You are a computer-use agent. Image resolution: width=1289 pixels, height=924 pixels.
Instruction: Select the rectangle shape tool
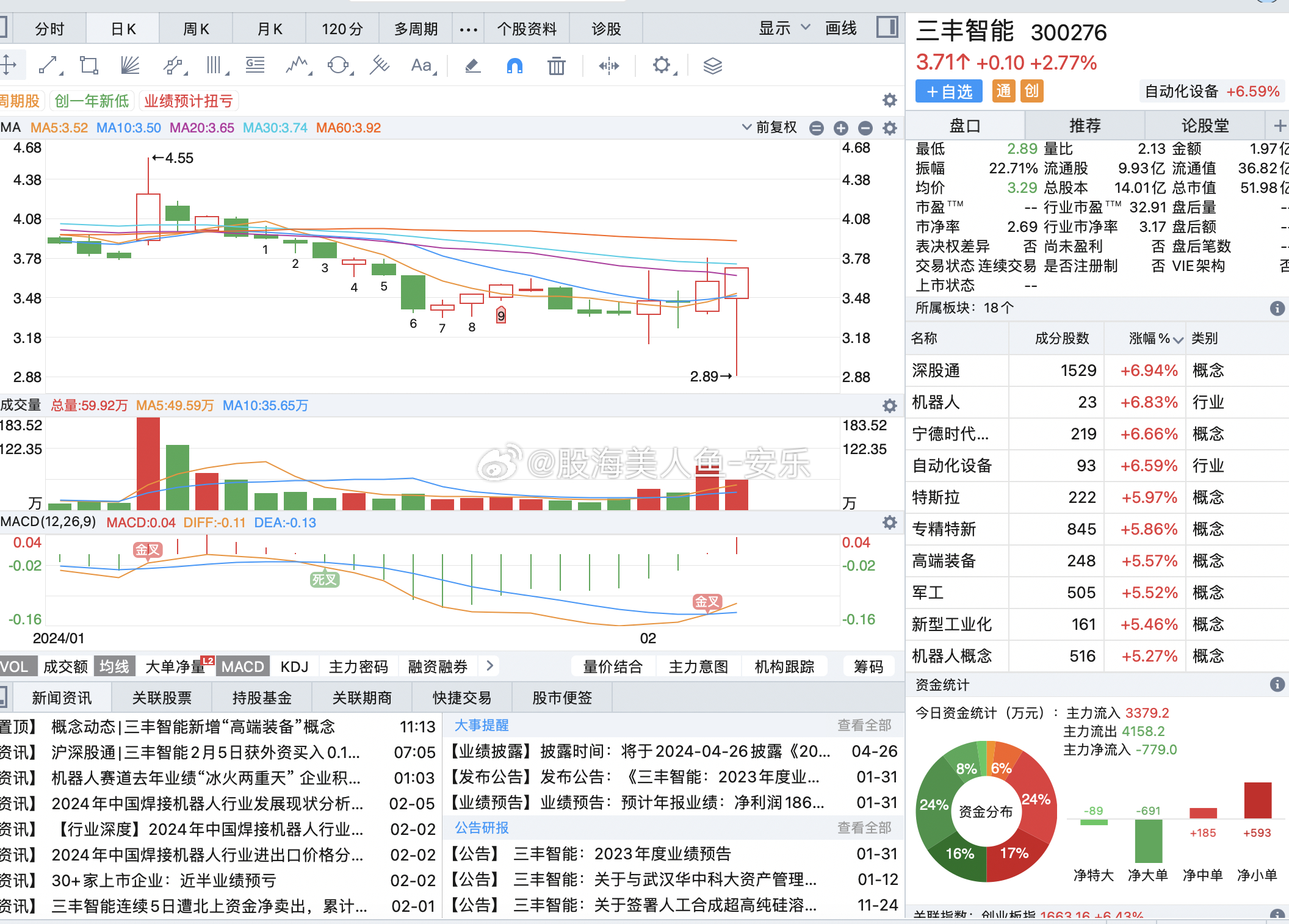coord(89,65)
